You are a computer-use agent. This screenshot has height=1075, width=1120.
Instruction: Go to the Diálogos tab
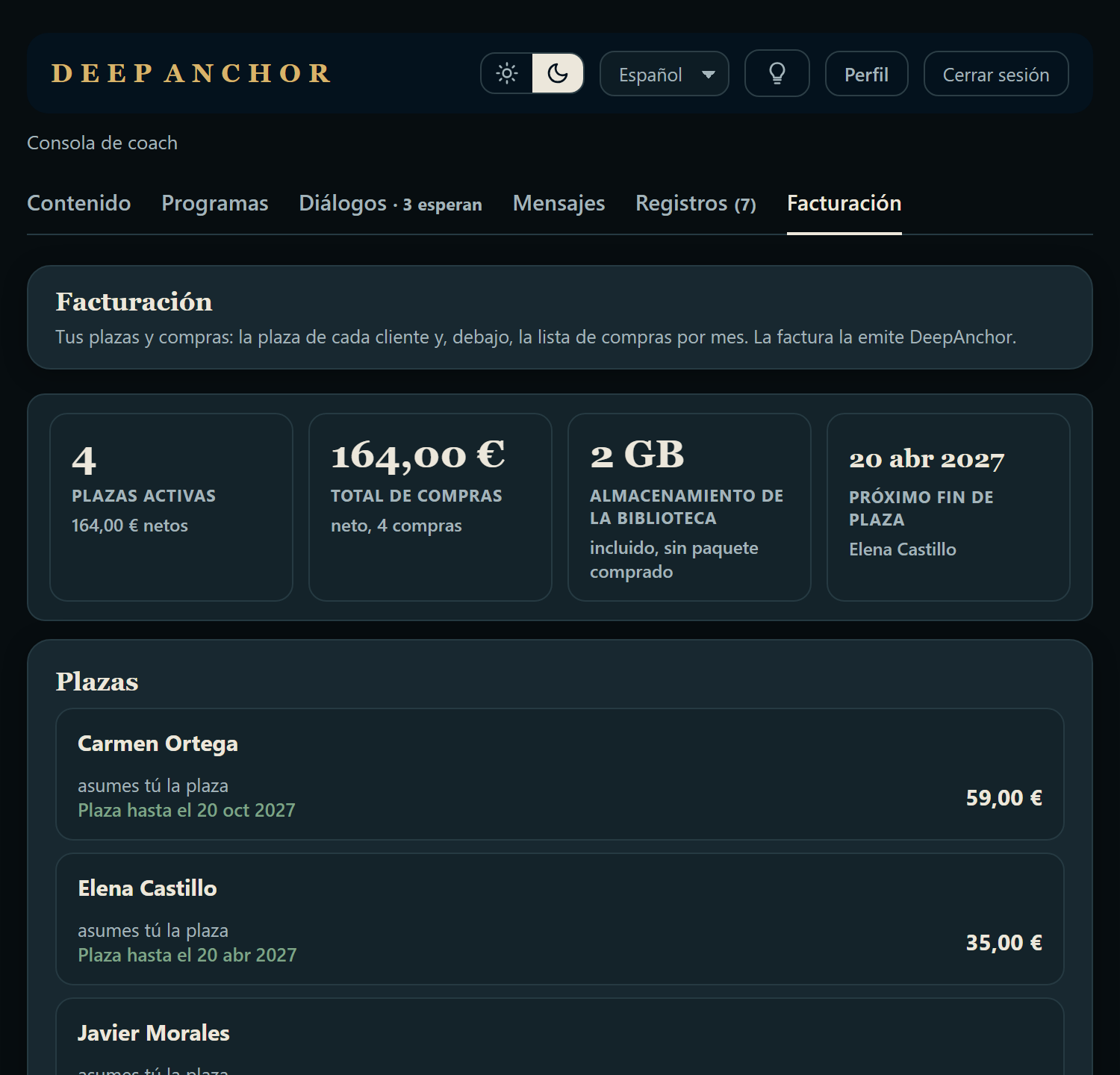391,203
